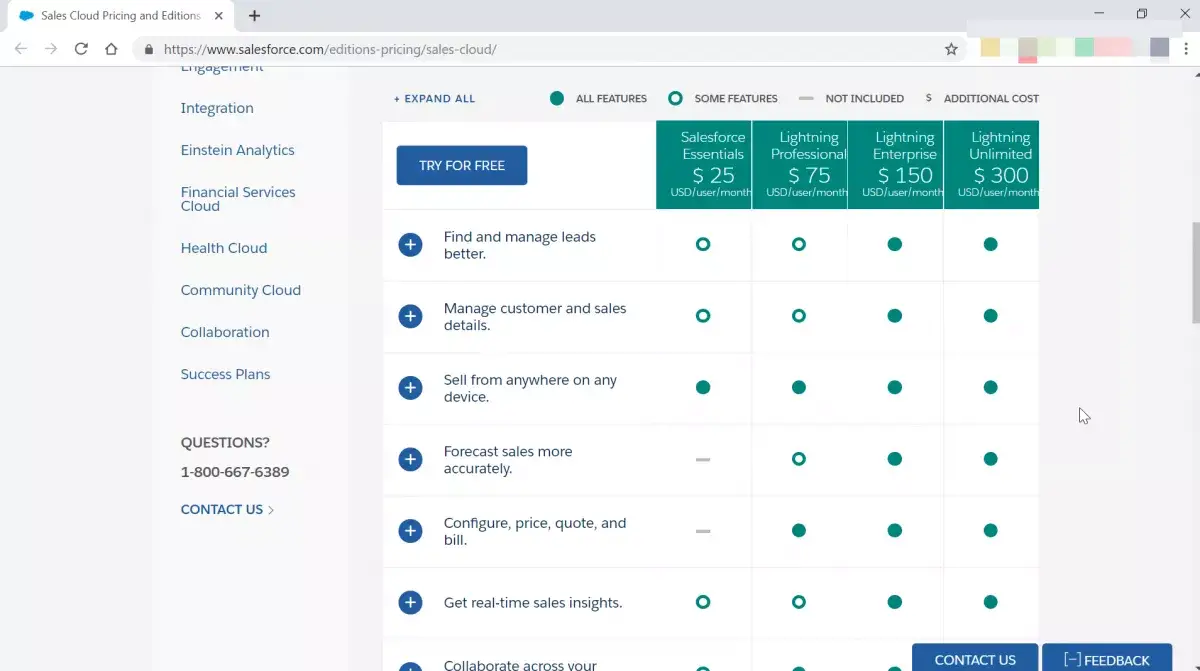Click Professional ring icon in leads row
The height and width of the screenshot is (671, 1200).
(x=799, y=244)
